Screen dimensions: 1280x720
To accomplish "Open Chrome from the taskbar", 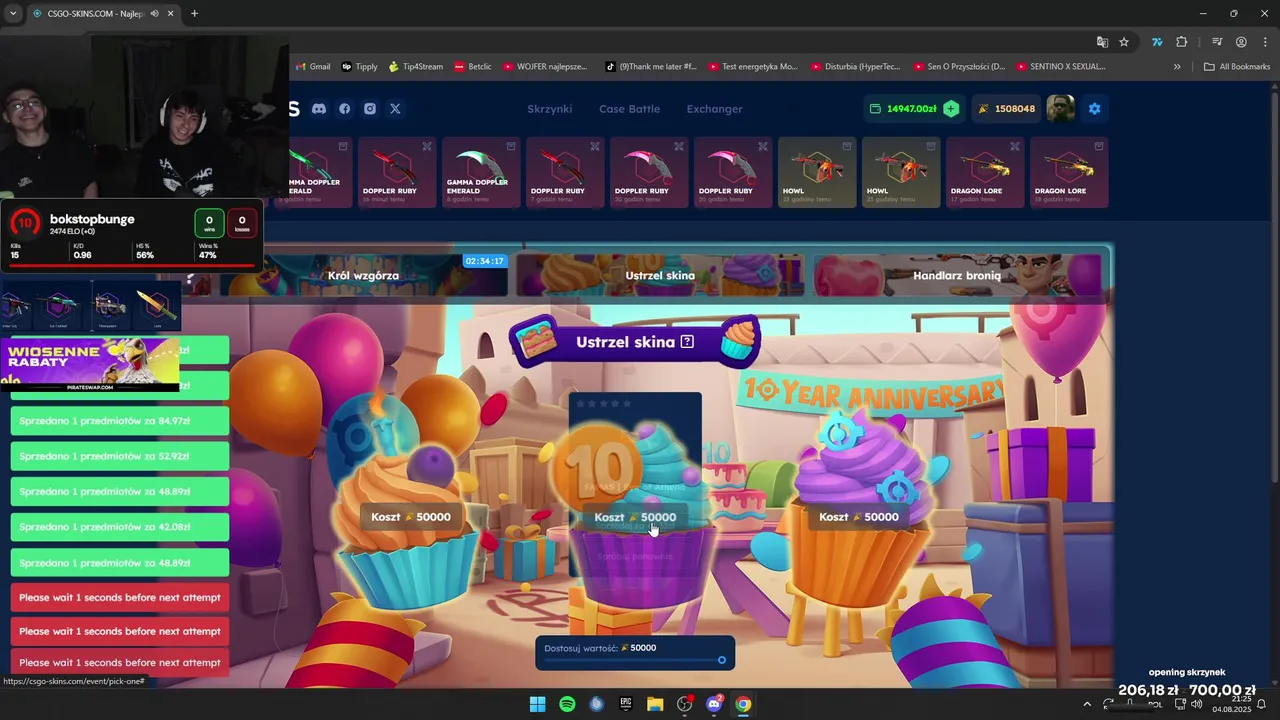I will point(743,704).
